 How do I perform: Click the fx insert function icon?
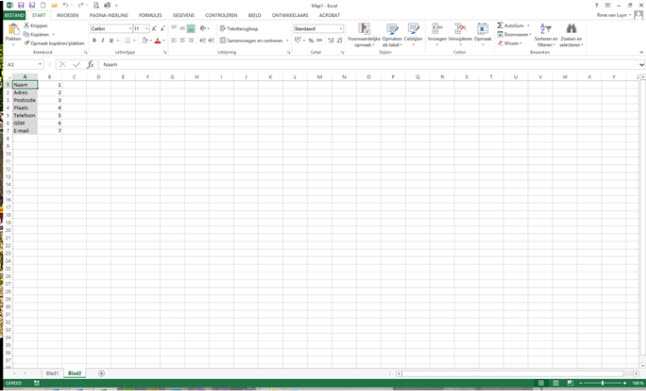[x=90, y=65]
